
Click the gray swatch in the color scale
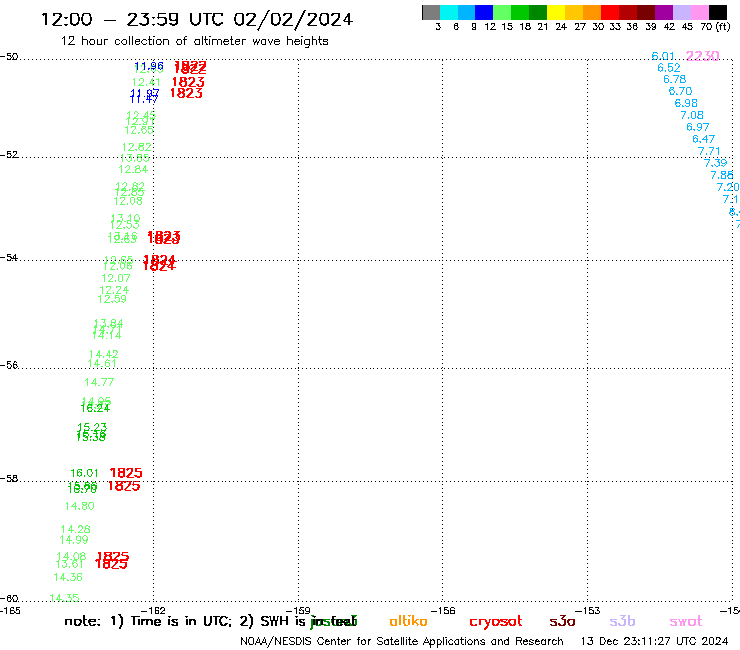point(431,12)
